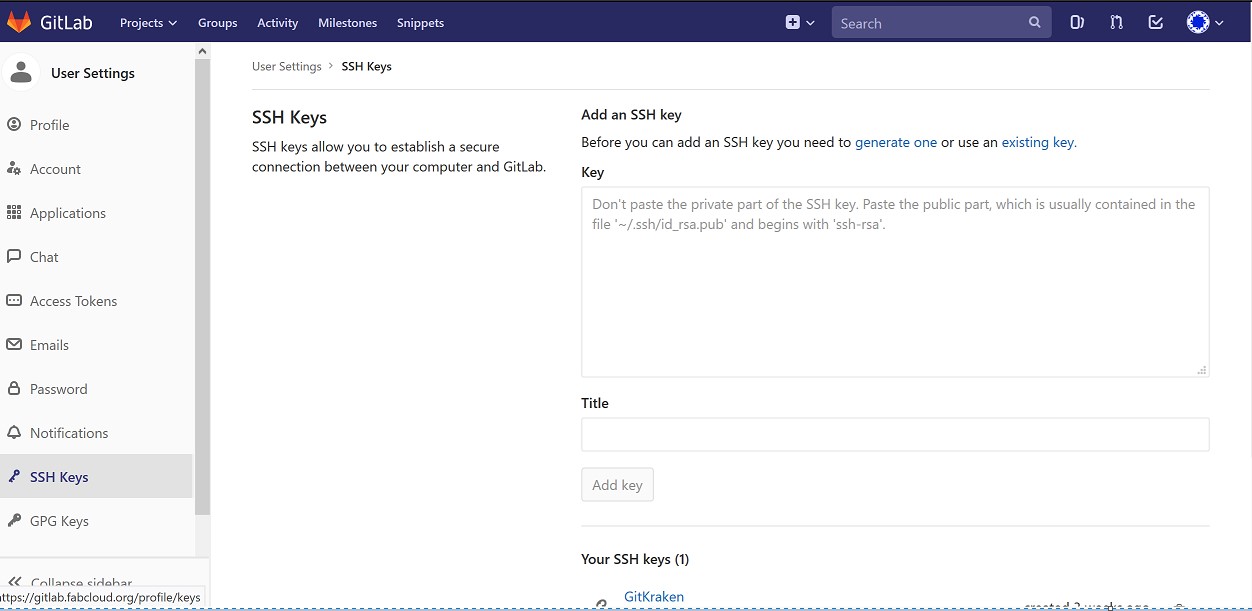The height and width of the screenshot is (611, 1252).
Task: Go to Access Tokens settings
Action: (x=73, y=301)
